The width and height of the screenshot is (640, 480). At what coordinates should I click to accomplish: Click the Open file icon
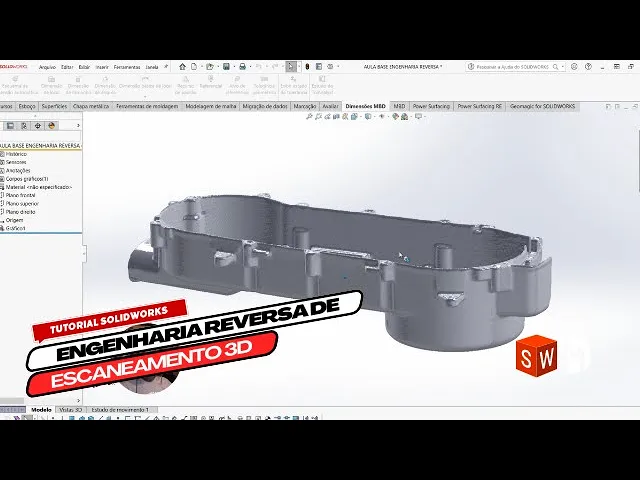click(209, 67)
